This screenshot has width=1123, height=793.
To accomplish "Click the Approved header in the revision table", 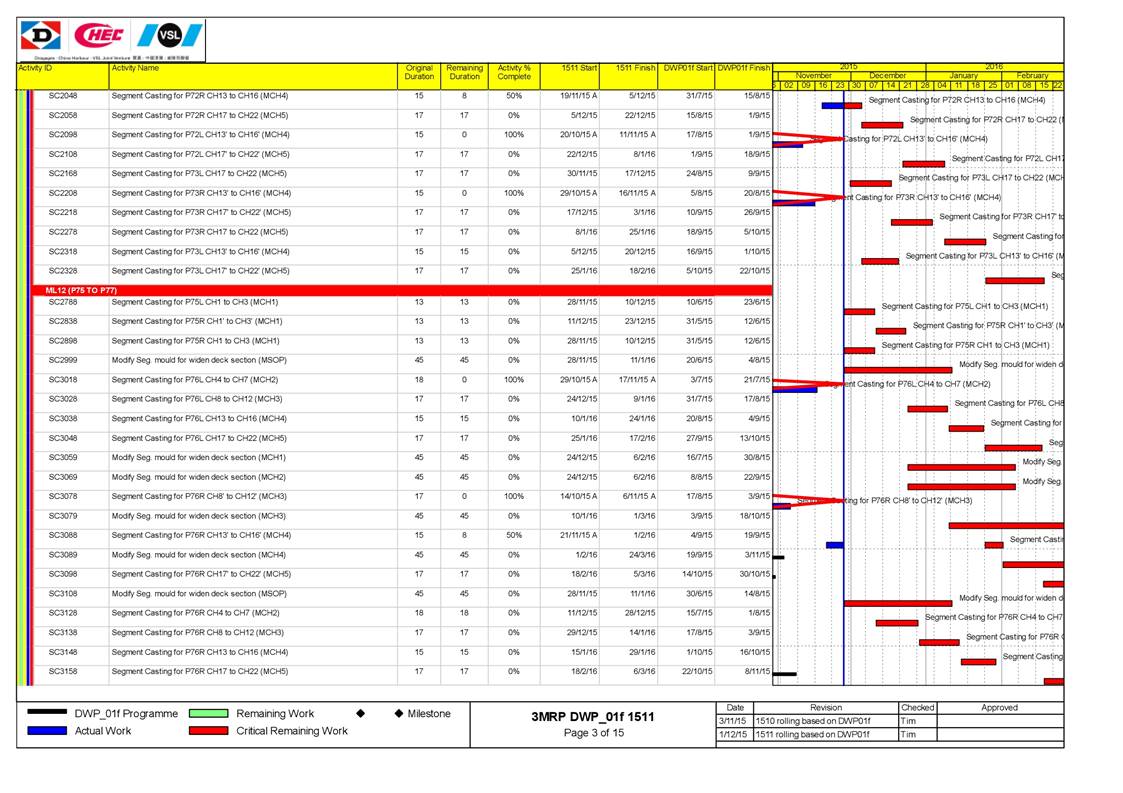I will click(x=999, y=708).
